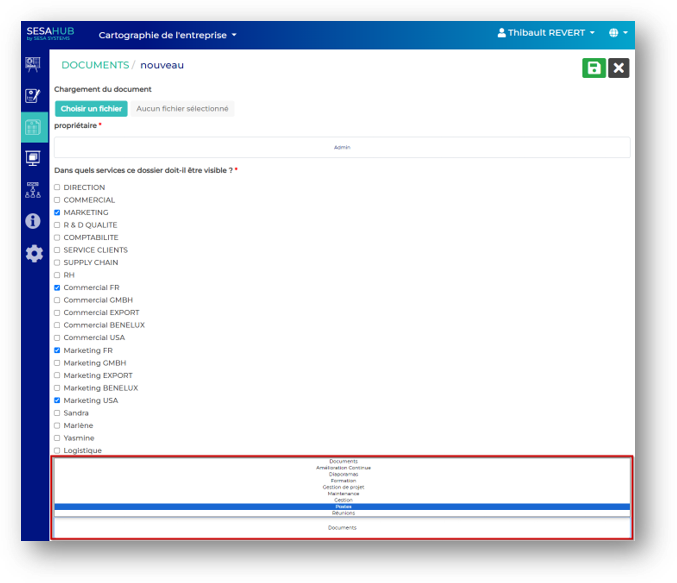Click the info circle sidebar icon

(33, 221)
